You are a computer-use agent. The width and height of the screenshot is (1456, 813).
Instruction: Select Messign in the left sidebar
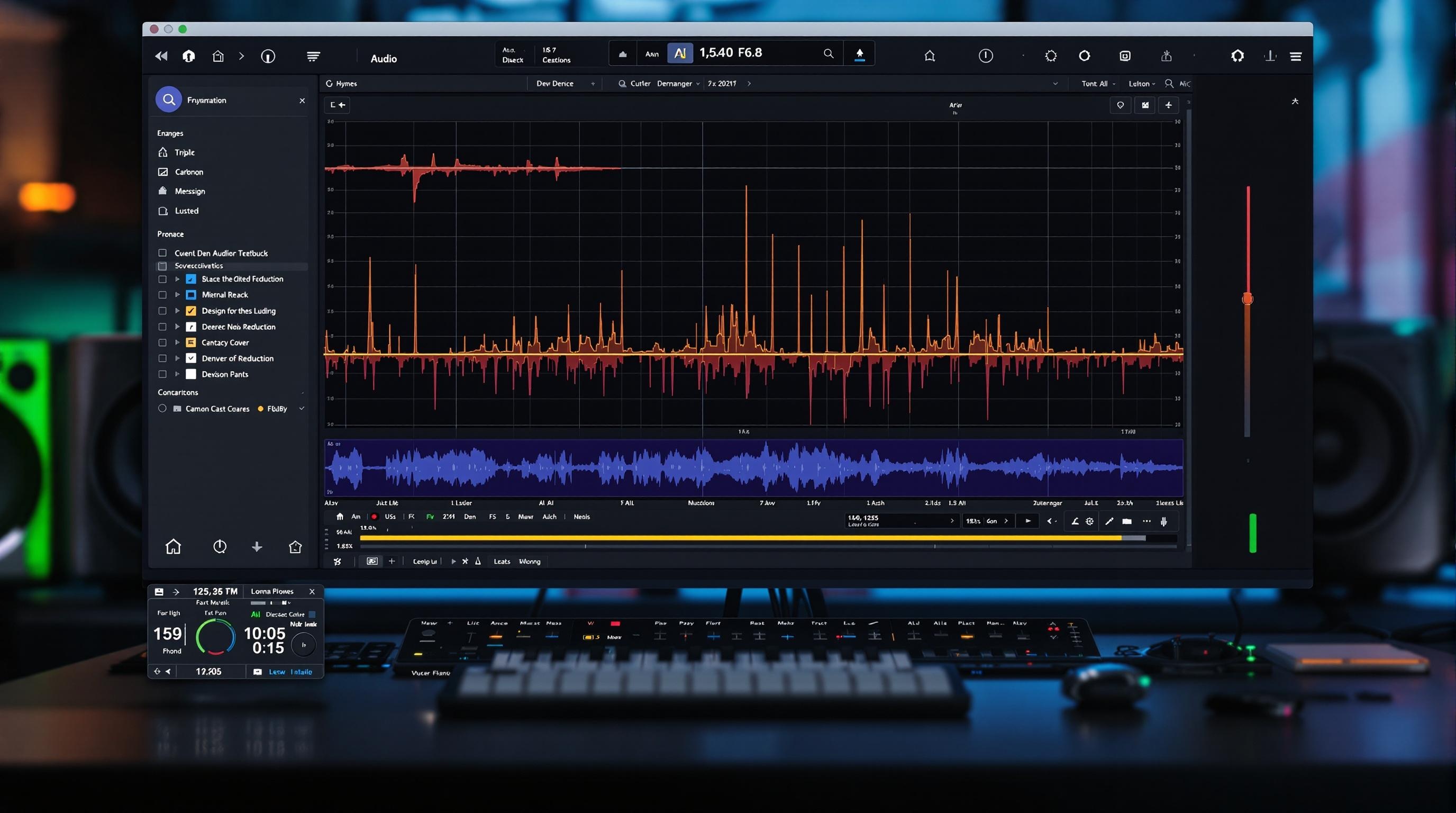pyautogui.click(x=189, y=191)
